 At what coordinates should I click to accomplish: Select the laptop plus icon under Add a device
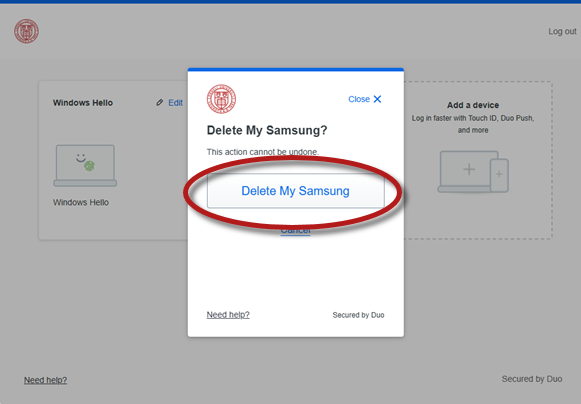469,169
